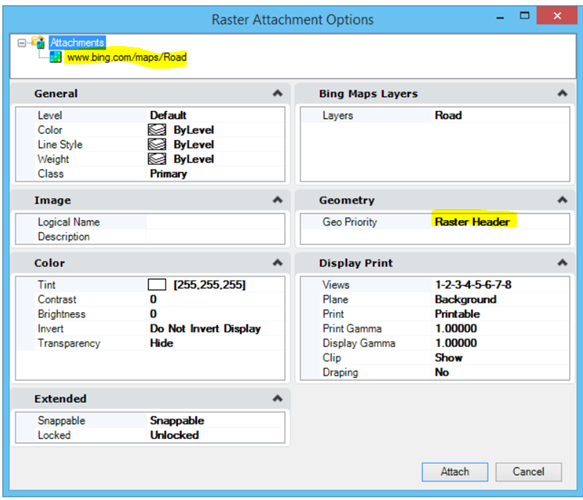Collapse the Color section

point(277,263)
